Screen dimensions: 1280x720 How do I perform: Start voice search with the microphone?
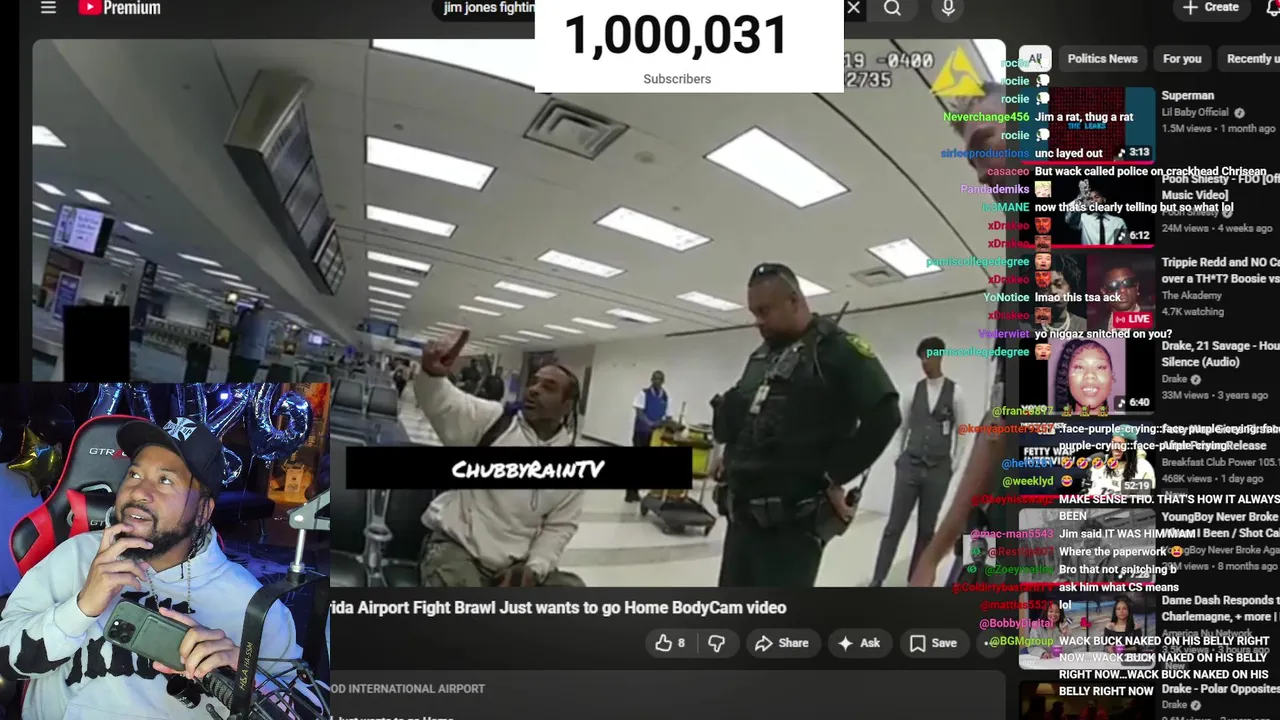click(948, 8)
